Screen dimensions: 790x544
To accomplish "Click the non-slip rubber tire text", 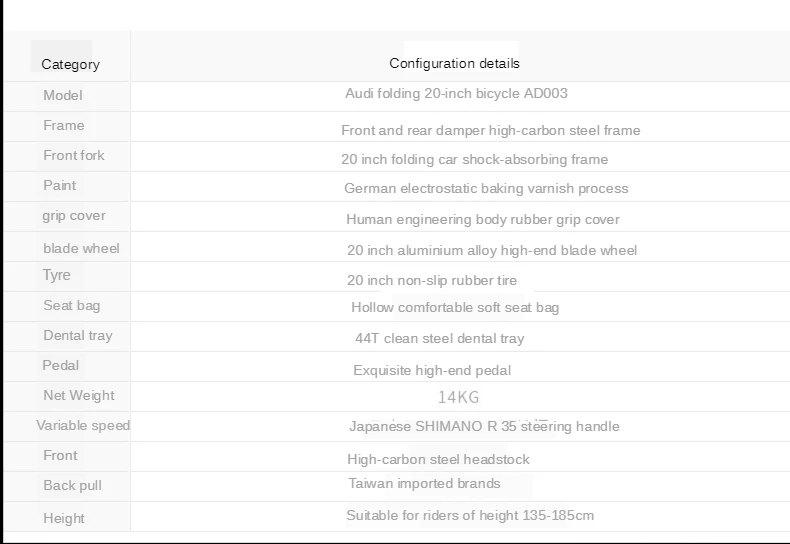I will coord(432,280).
